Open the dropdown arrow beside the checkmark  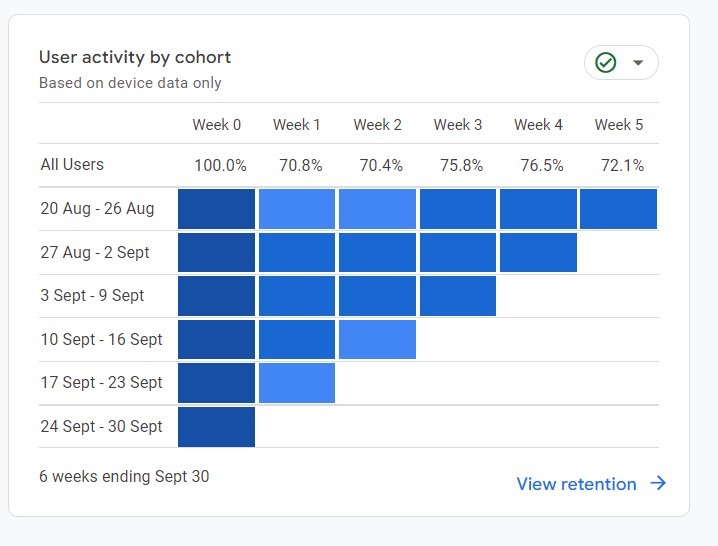(639, 63)
